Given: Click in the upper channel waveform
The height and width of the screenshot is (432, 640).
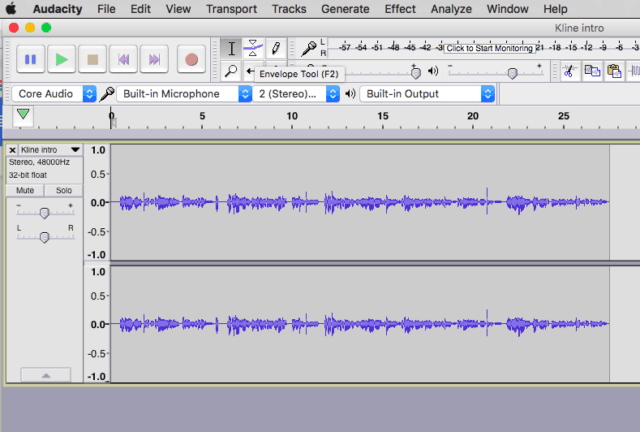Looking at the screenshot, I should coord(360,202).
